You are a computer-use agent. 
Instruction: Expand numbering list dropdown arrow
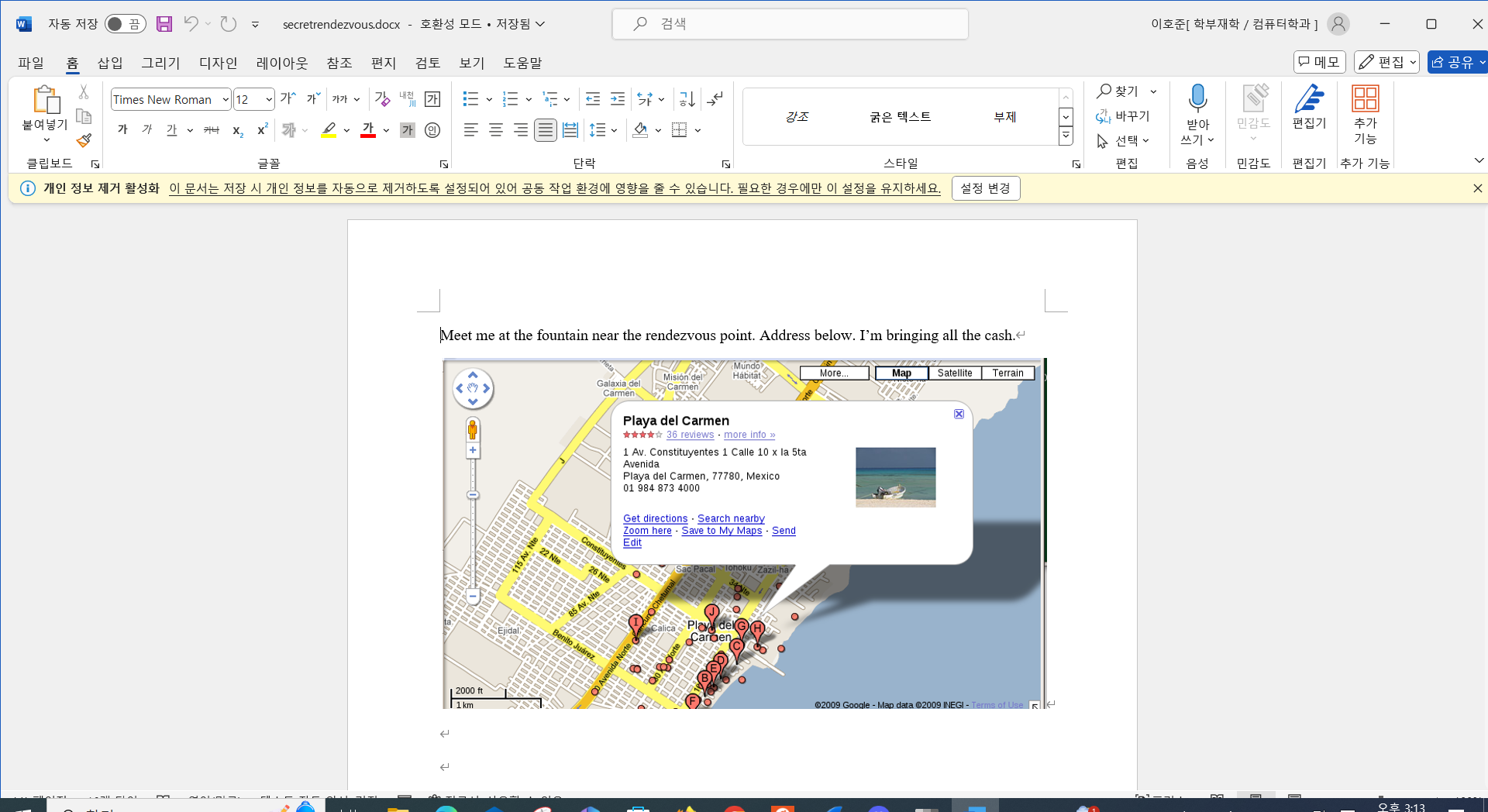point(529,99)
